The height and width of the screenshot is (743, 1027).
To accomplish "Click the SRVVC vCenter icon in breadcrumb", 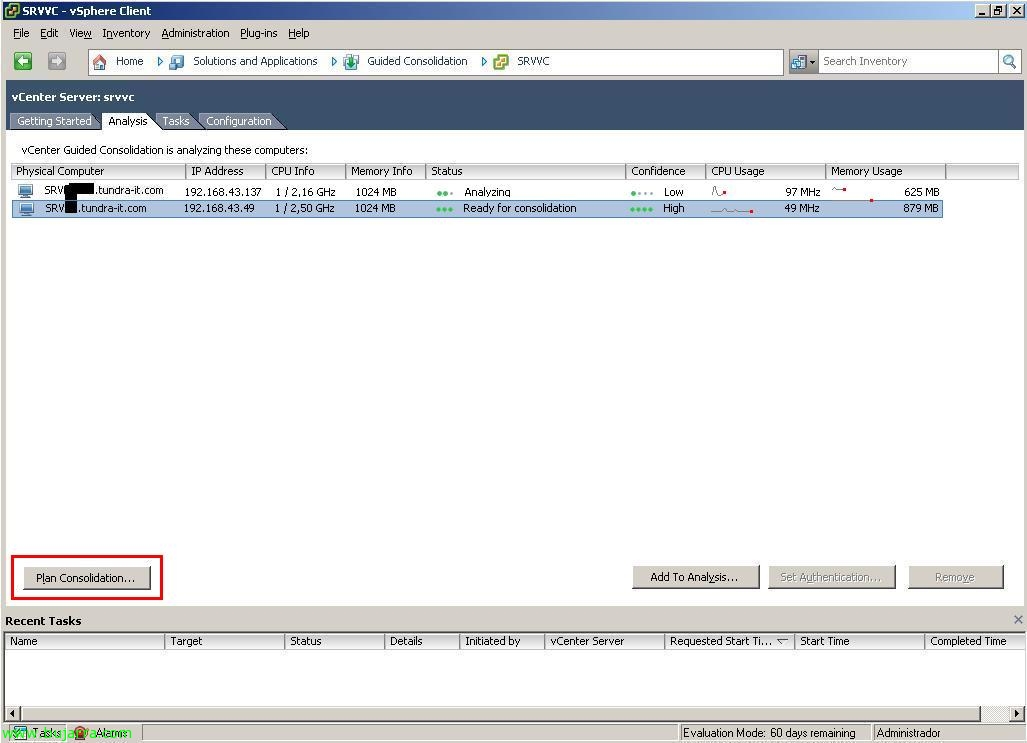I will coord(501,62).
